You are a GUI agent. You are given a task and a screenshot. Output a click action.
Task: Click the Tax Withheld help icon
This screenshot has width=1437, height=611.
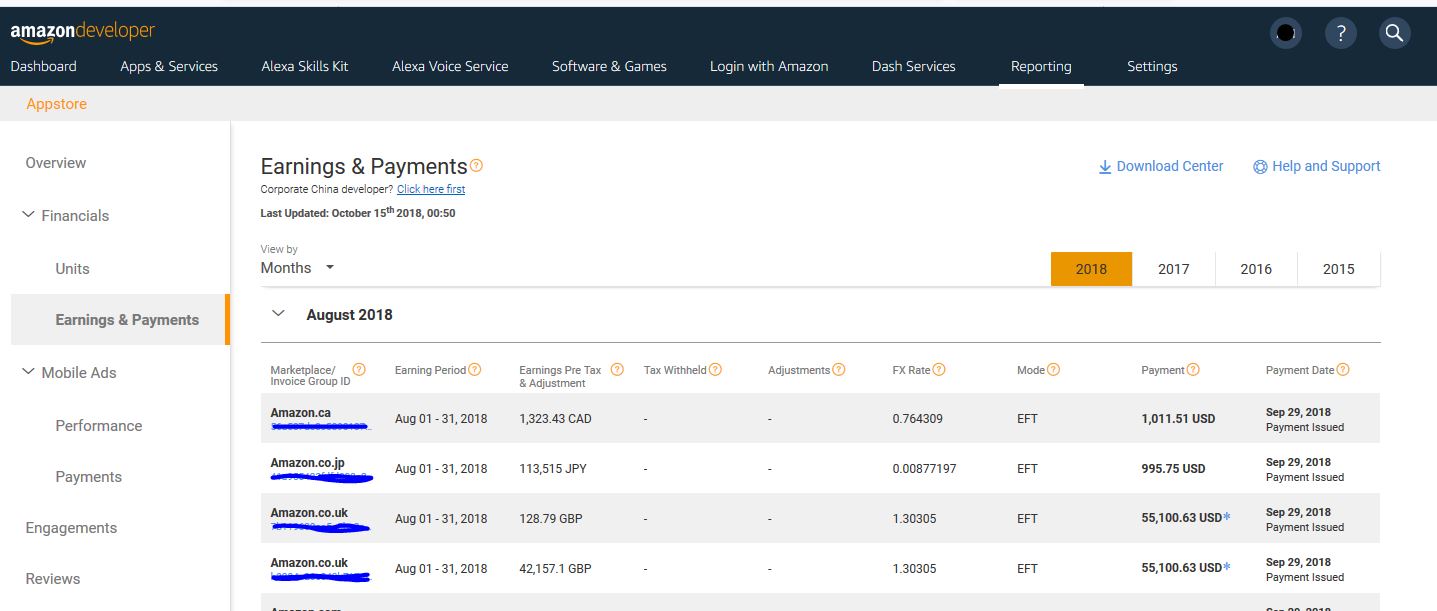click(x=716, y=370)
